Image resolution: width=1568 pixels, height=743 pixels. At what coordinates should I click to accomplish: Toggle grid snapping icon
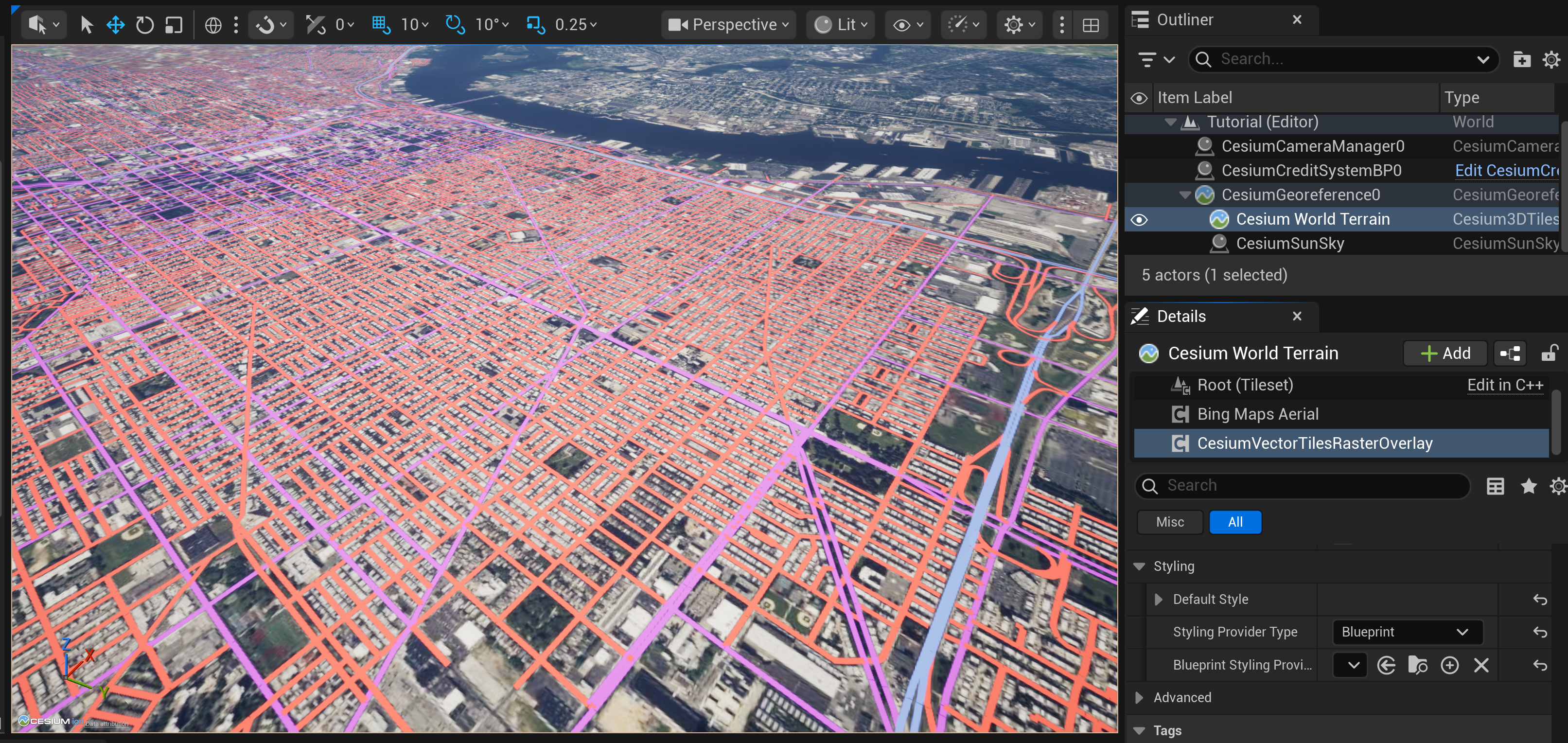pos(381,25)
